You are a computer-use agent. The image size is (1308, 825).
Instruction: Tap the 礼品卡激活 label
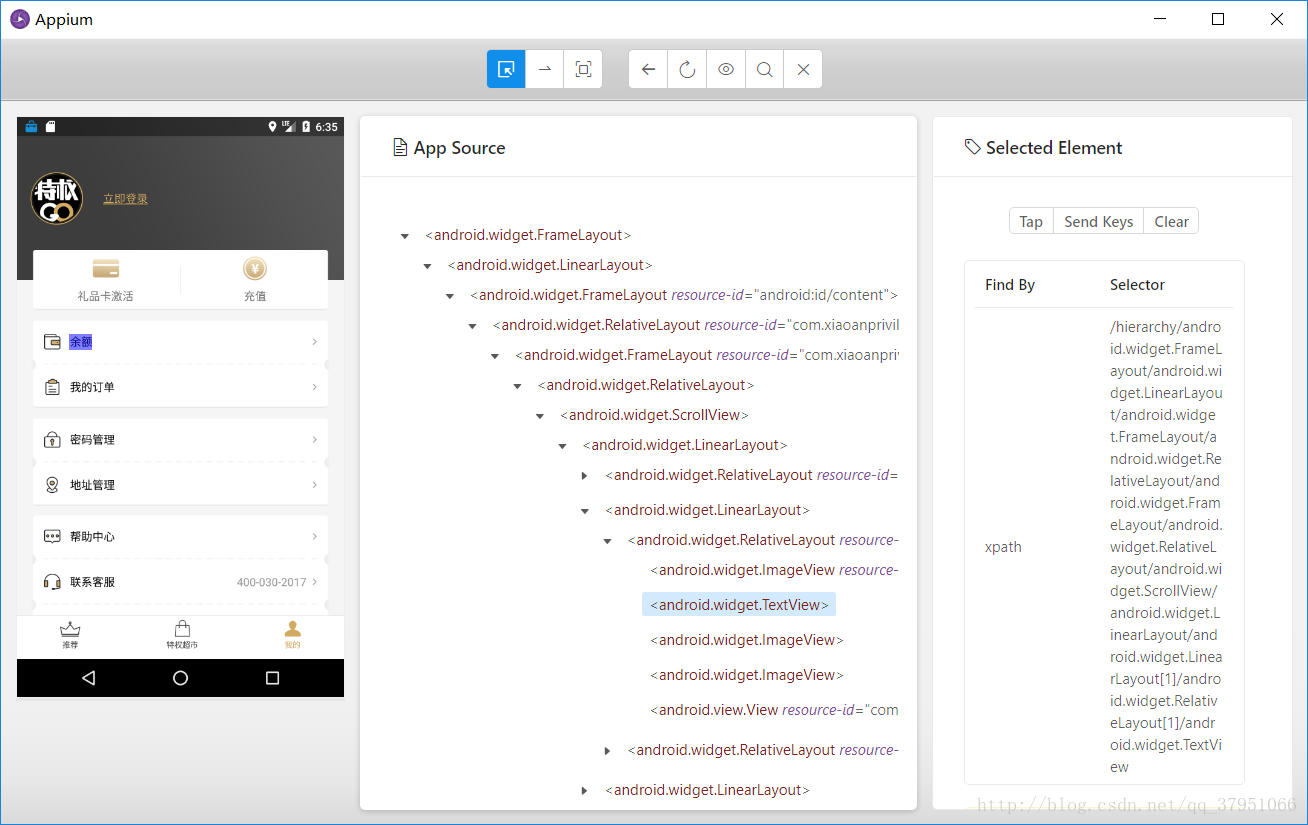[106, 296]
